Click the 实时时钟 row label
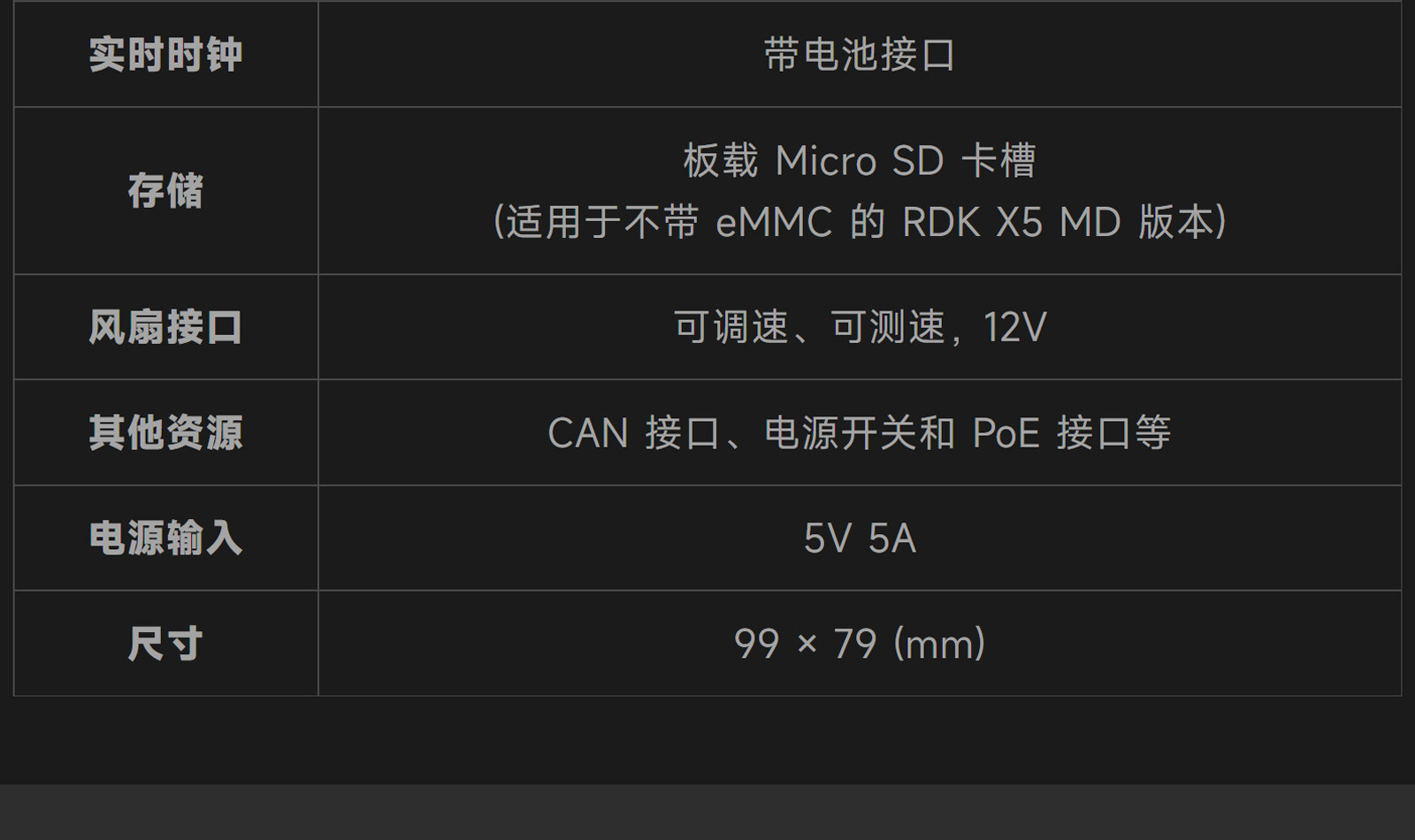Image resolution: width=1415 pixels, height=840 pixels. (165, 55)
